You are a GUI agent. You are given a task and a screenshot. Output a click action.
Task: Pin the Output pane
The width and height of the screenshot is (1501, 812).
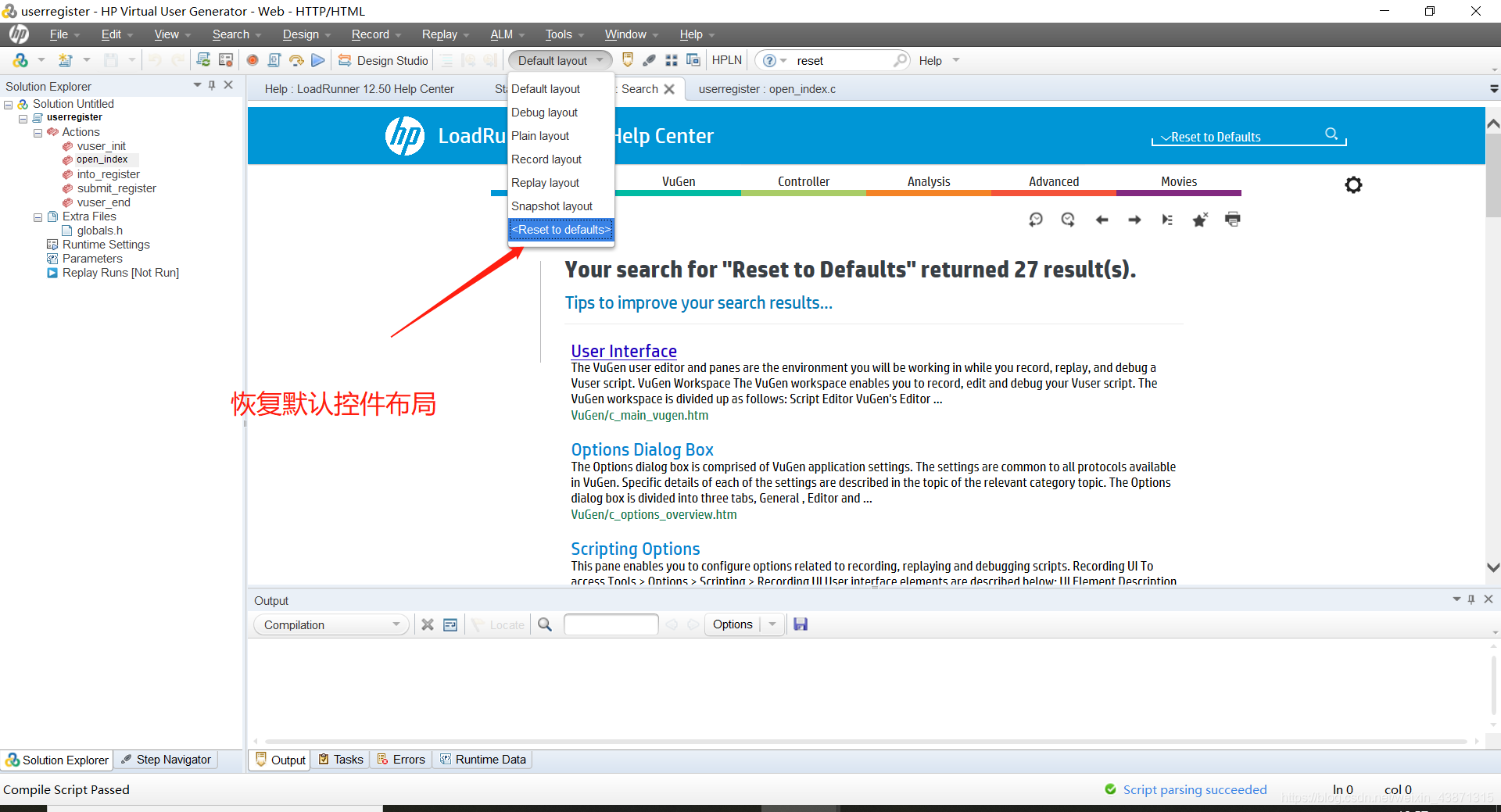(x=1471, y=599)
